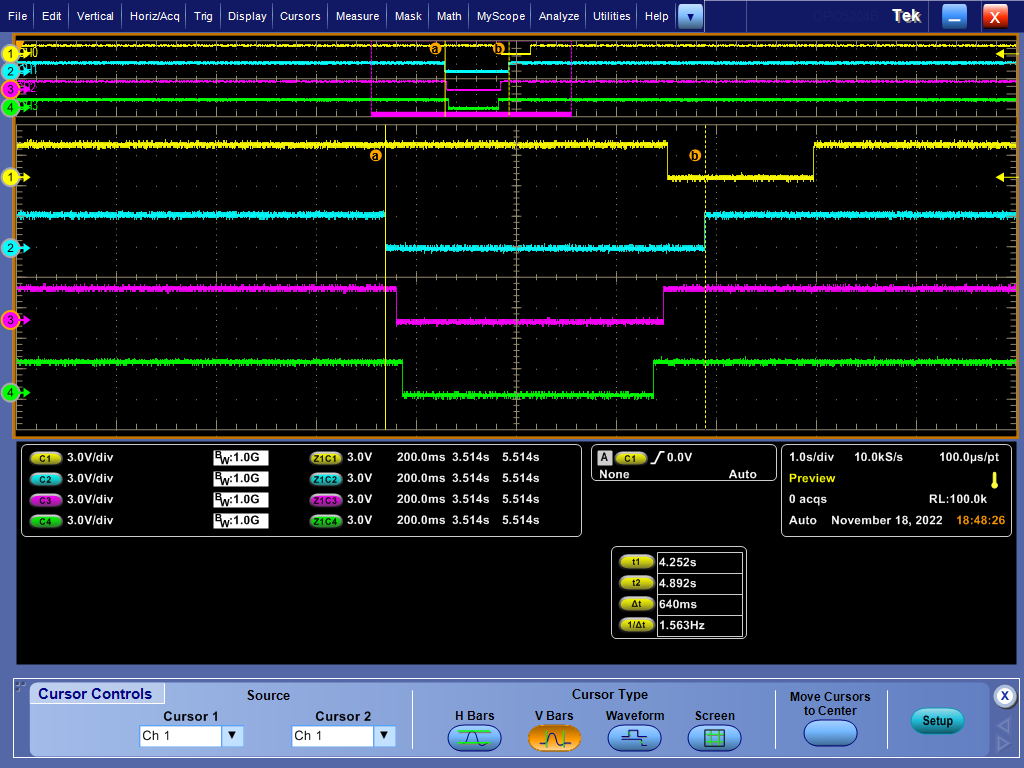
Task: Click the Z1C2 zoom badge
Action: [x=325, y=479]
